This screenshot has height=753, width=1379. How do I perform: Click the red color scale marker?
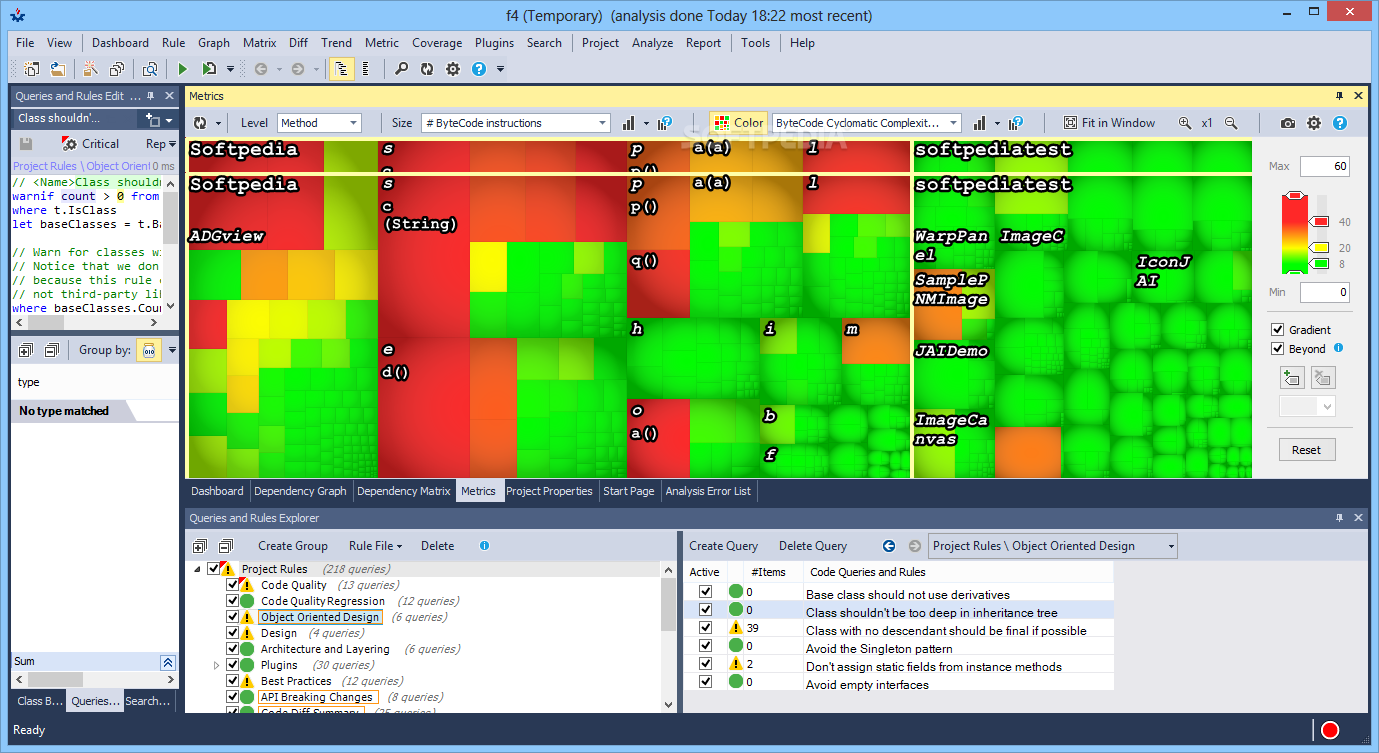coord(1321,222)
